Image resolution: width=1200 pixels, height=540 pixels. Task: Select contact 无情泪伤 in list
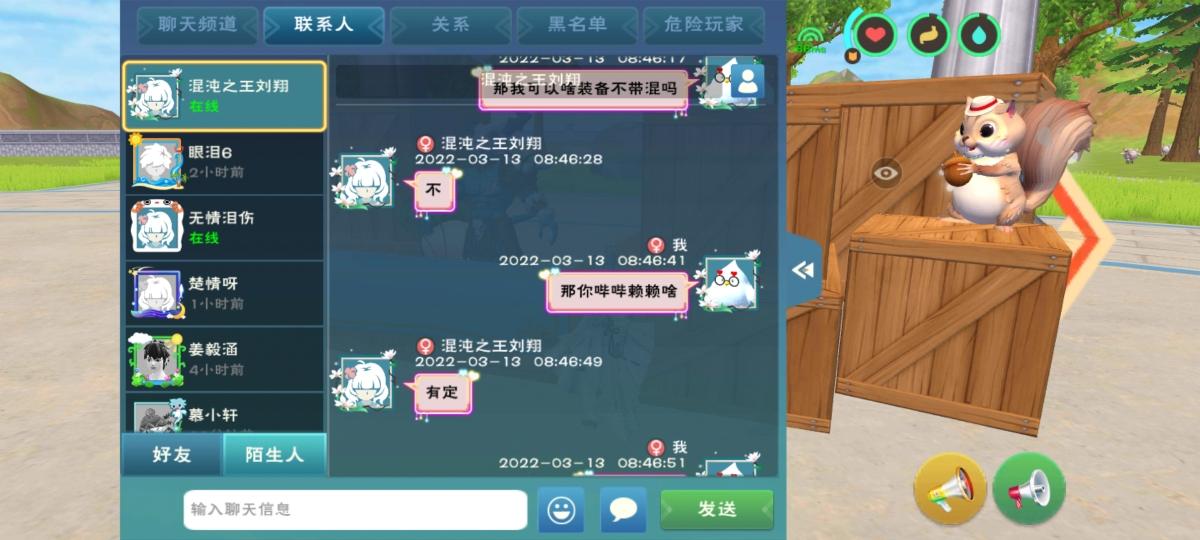[224, 228]
